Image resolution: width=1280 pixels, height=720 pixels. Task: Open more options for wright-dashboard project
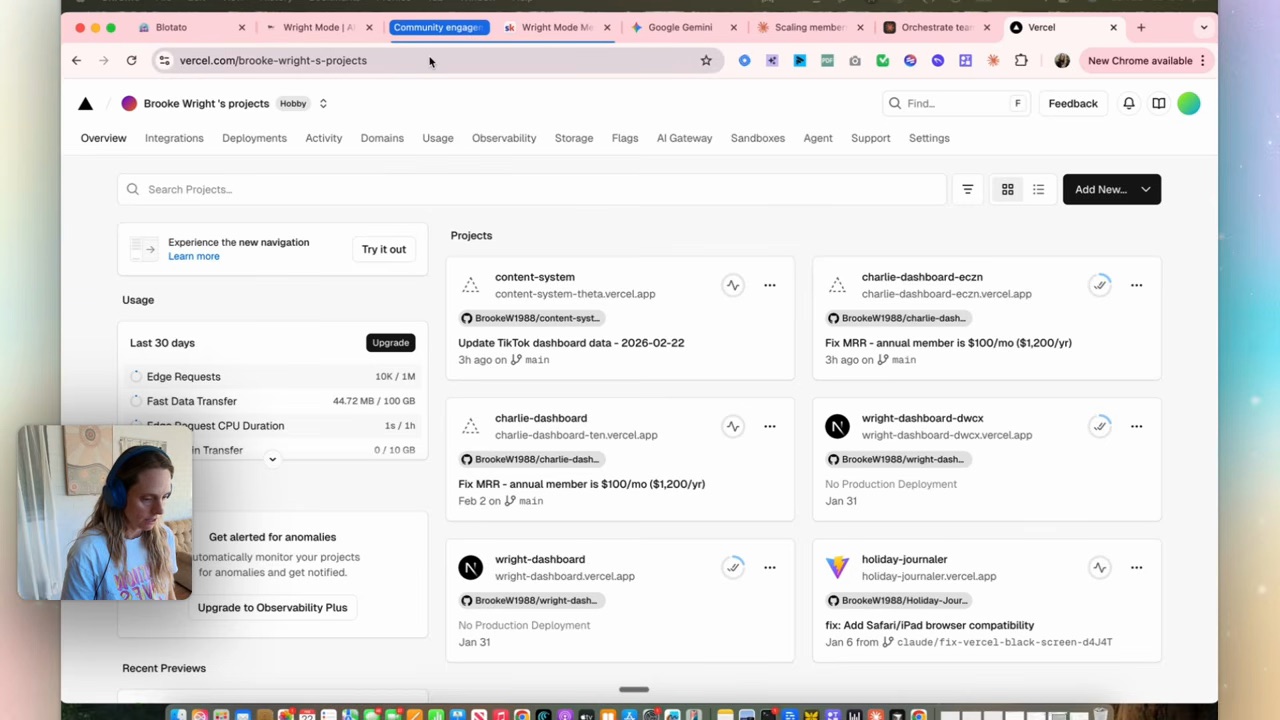tap(770, 567)
